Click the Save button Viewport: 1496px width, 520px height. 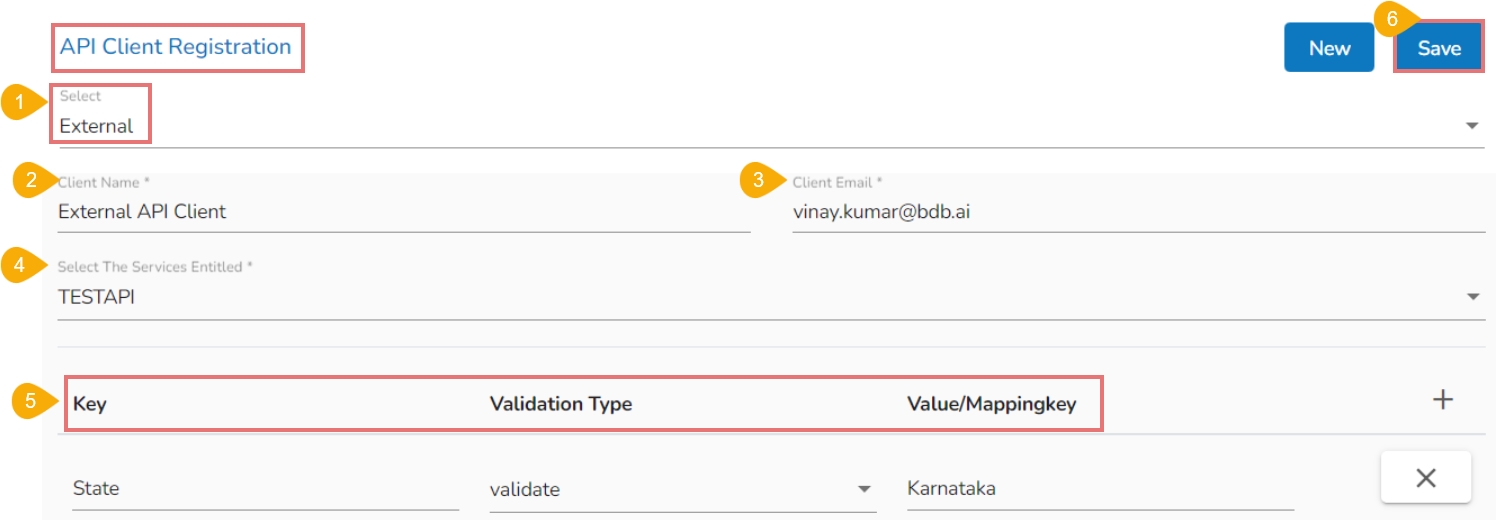(x=1438, y=48)
